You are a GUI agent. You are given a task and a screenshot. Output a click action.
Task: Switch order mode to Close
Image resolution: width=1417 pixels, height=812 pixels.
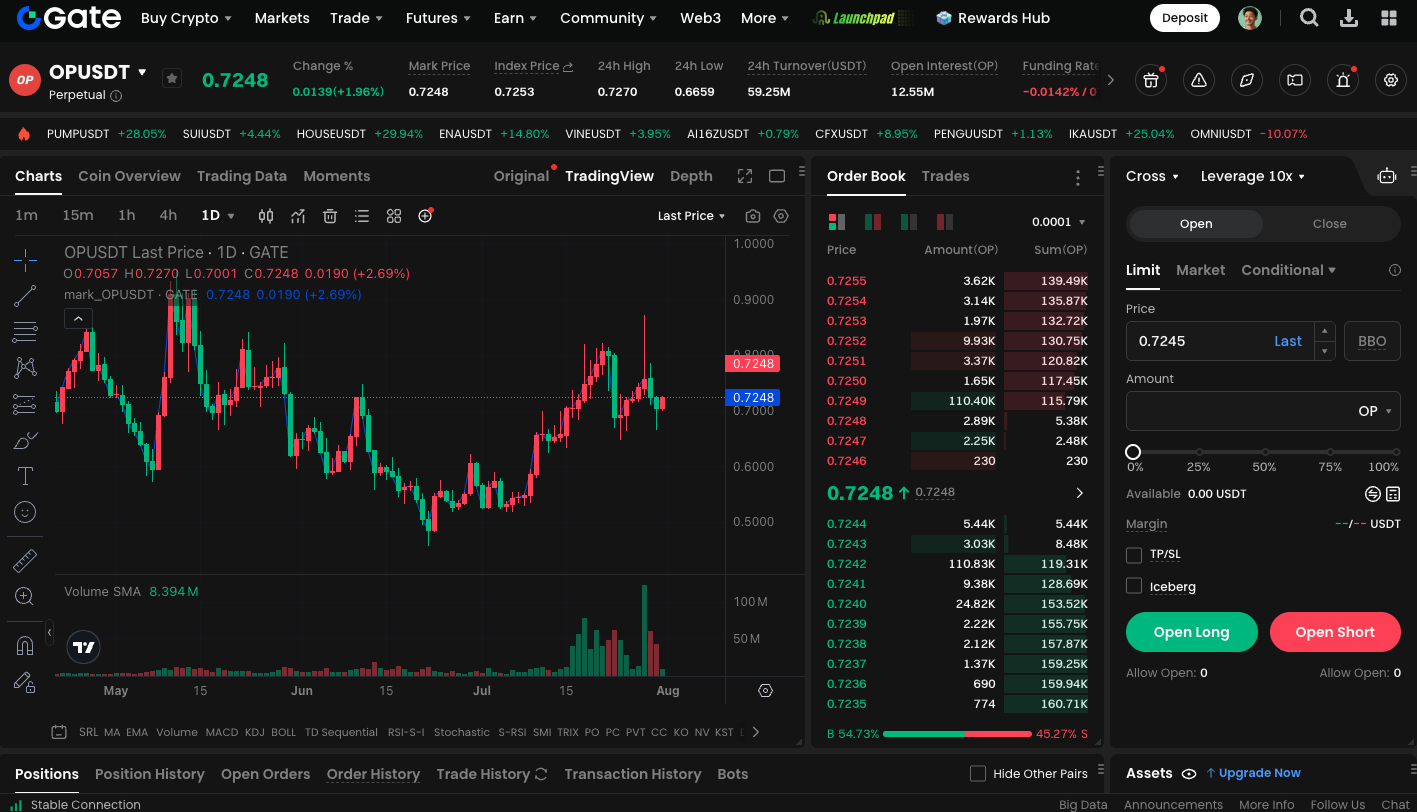(x=1329, y=224)
